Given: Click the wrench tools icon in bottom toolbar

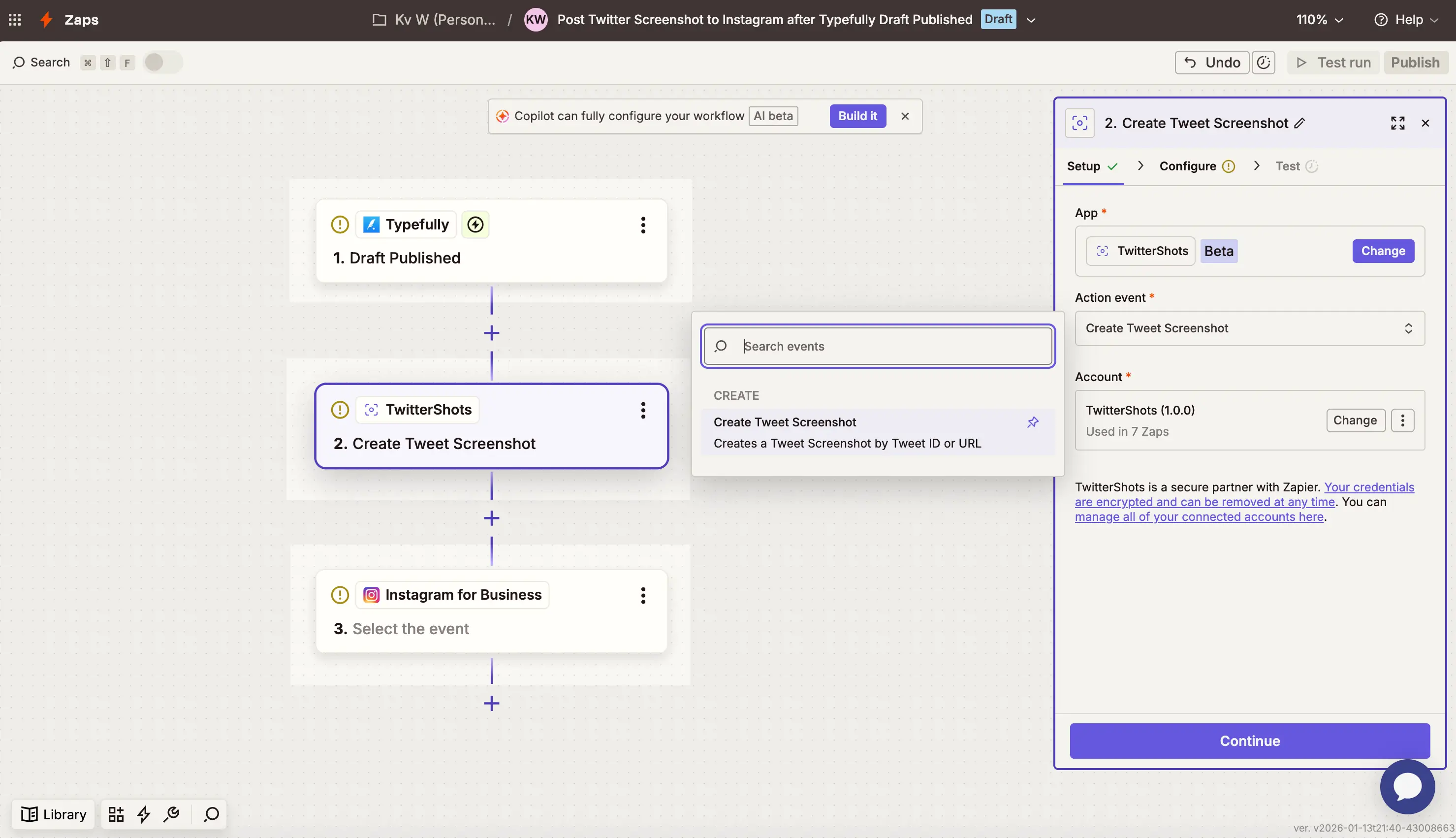Looking at the screenshot, I should 171,814.
